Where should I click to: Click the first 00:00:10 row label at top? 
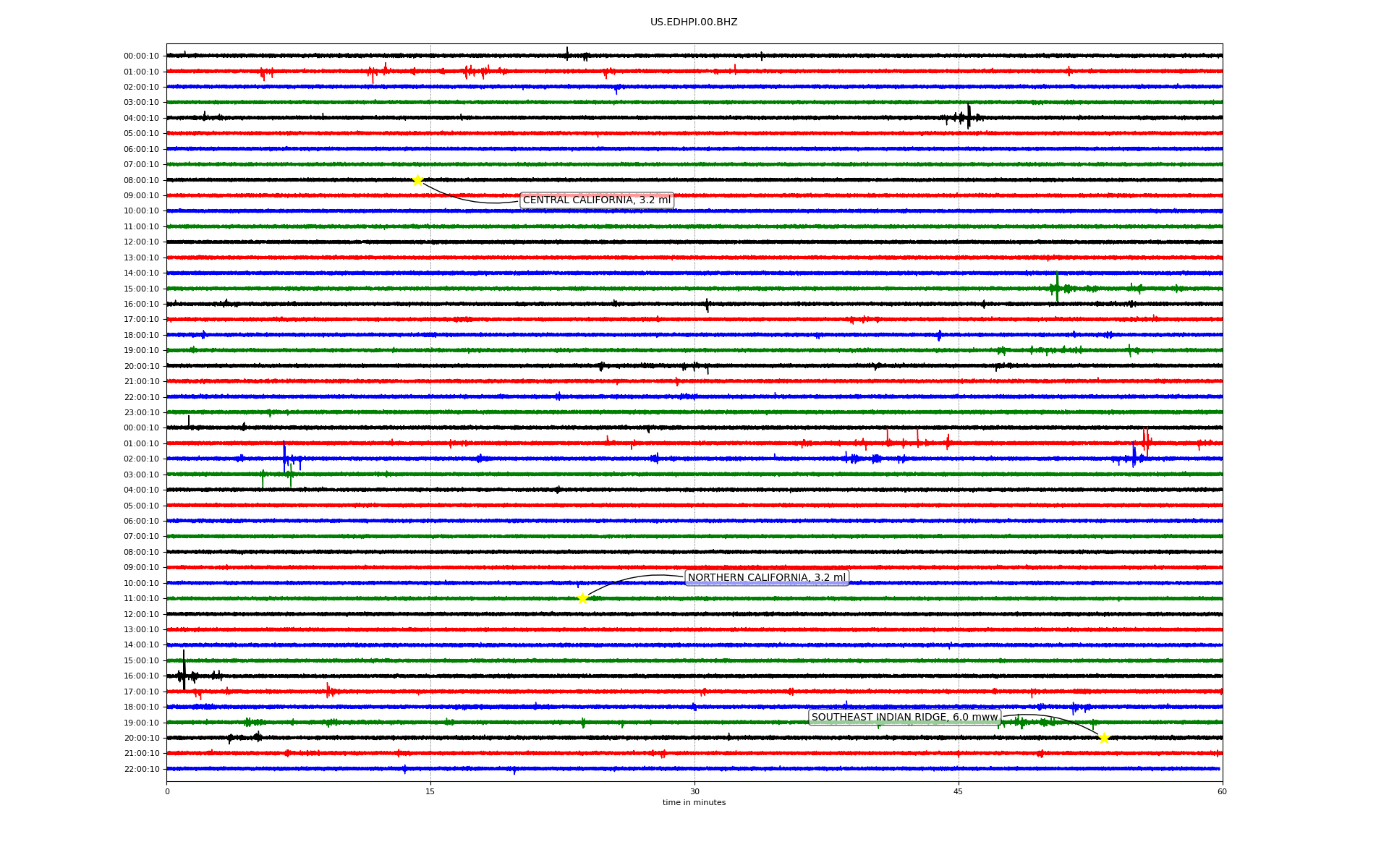coord(141,56)
